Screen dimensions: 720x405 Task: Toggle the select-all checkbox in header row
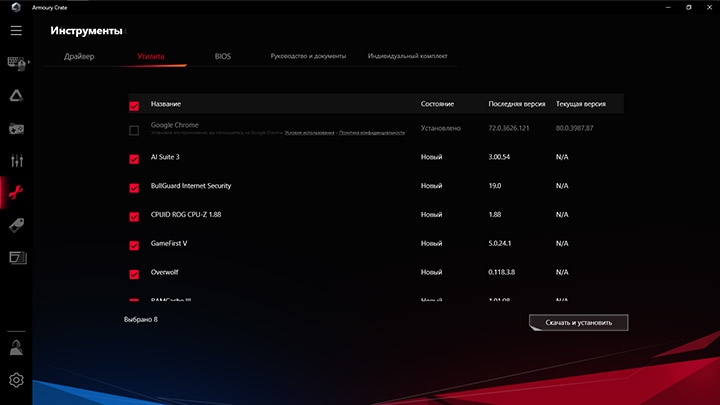(134, 106)
